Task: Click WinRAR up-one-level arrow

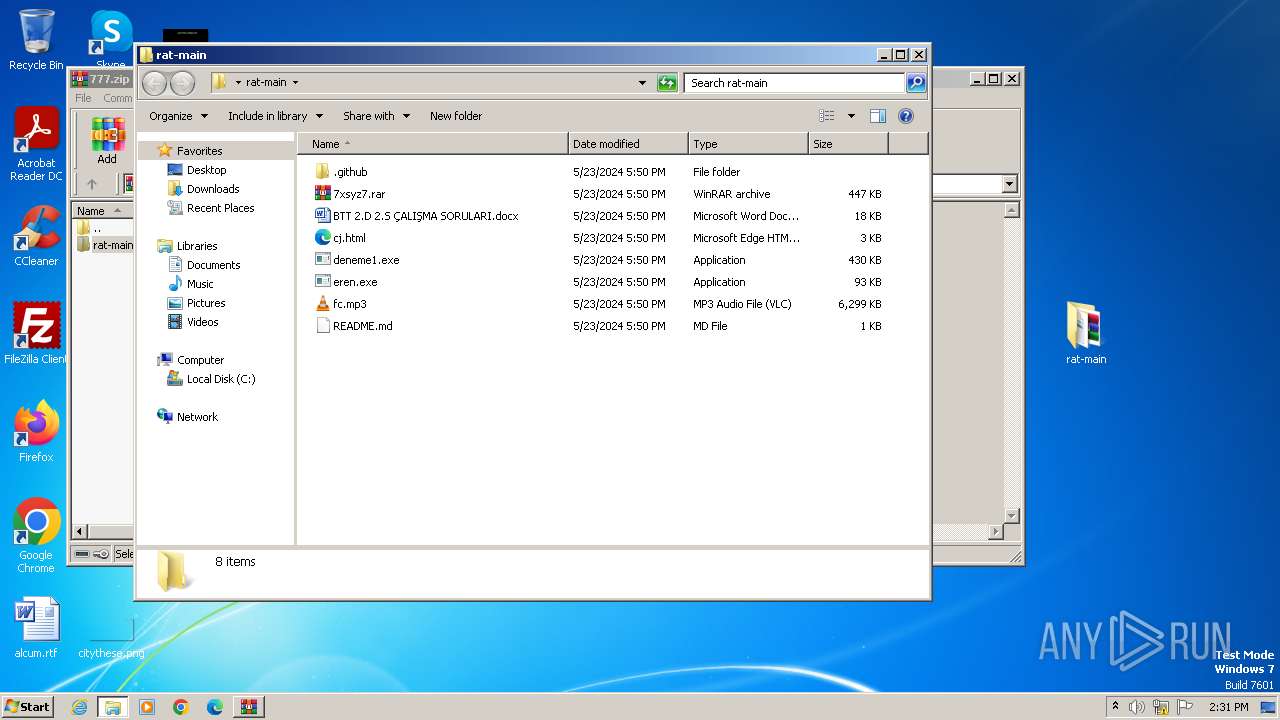Action: coord(92,184)
